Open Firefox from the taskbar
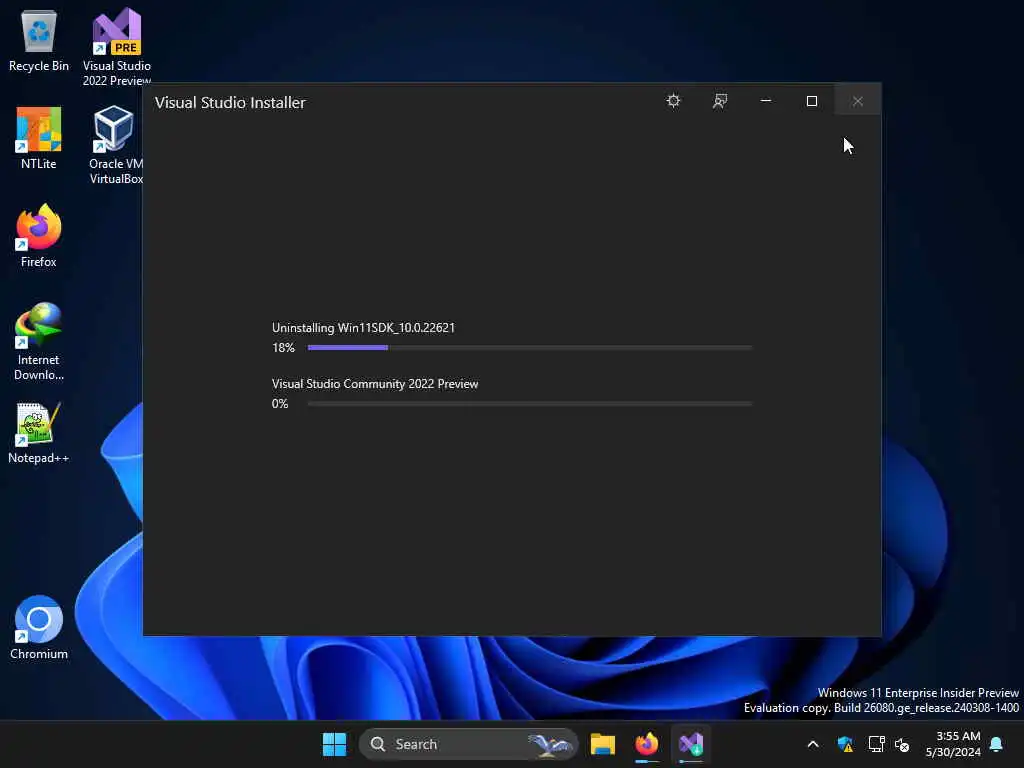This screenshot has height=768, width=1024. tap(647, 744)
